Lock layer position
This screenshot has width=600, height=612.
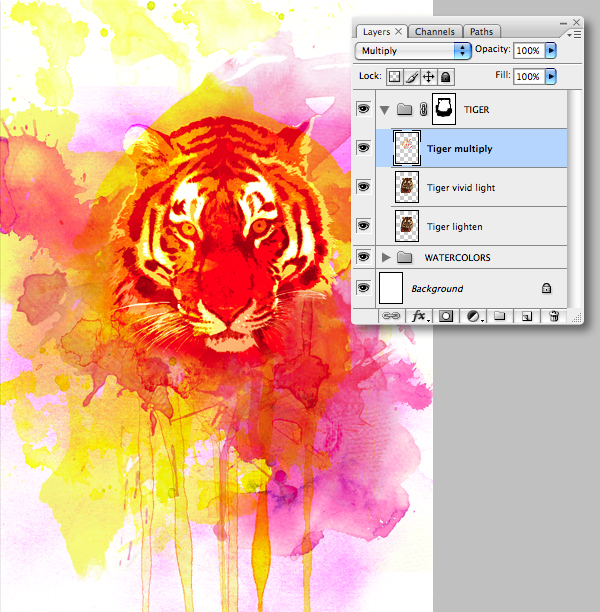429,76
